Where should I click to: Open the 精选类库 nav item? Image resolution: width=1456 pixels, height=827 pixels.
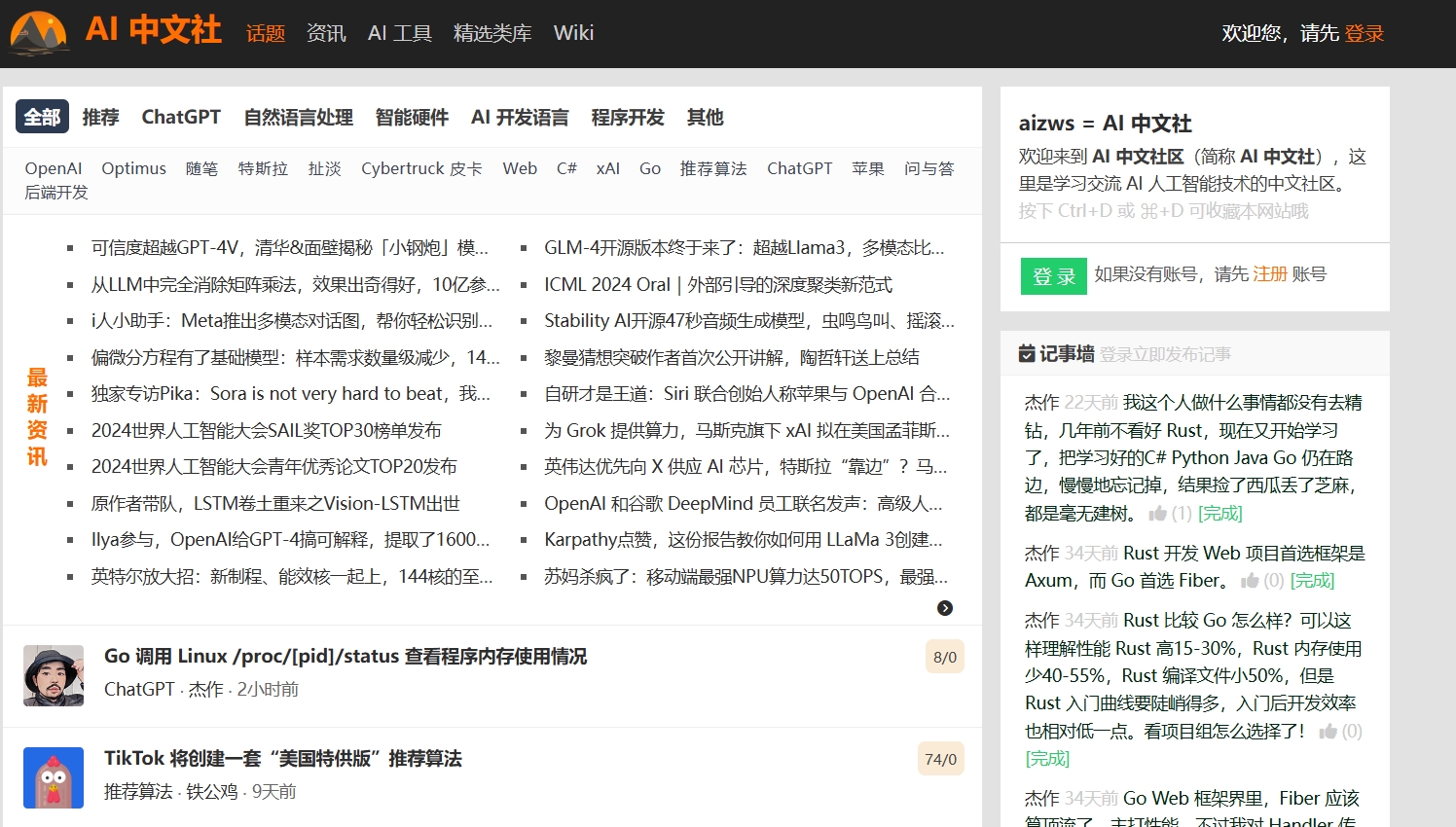[492, 33]
